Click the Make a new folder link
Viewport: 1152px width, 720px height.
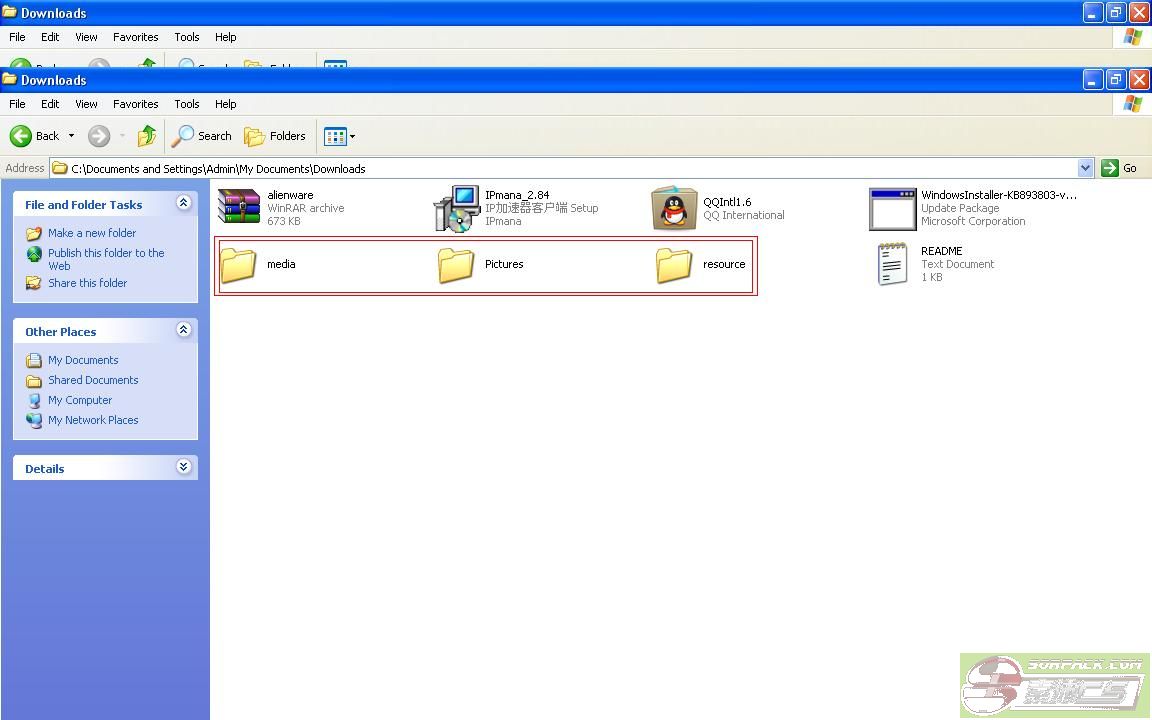(92, 233)
